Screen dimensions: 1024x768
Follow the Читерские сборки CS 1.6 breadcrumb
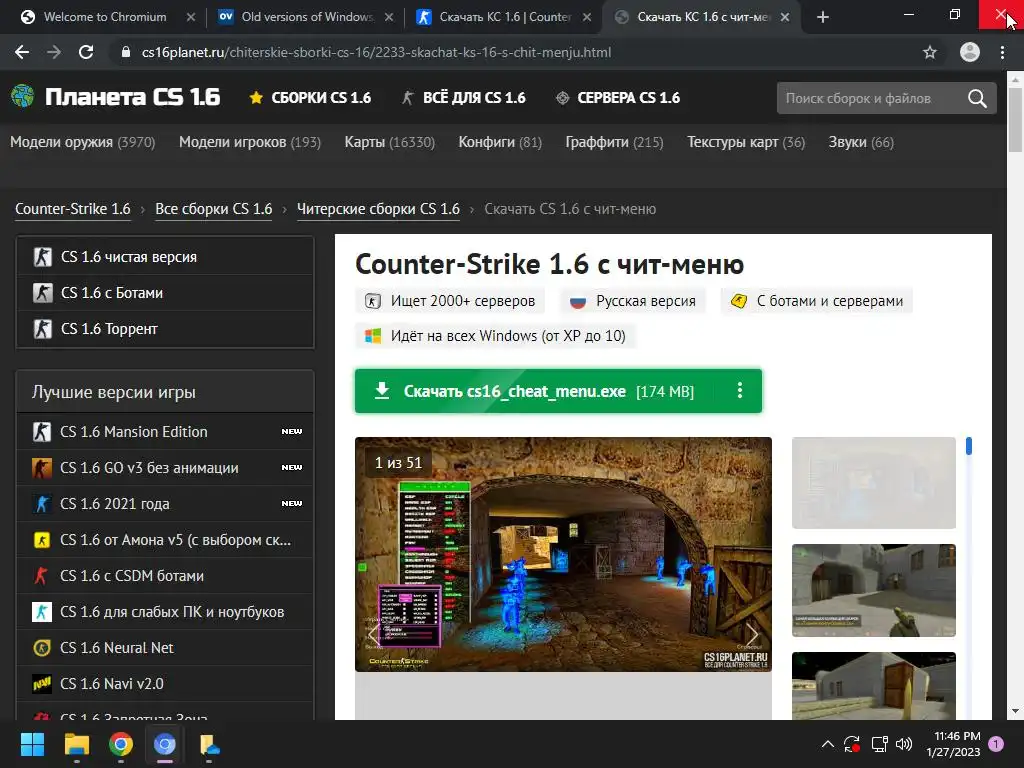tap(378, 209)
